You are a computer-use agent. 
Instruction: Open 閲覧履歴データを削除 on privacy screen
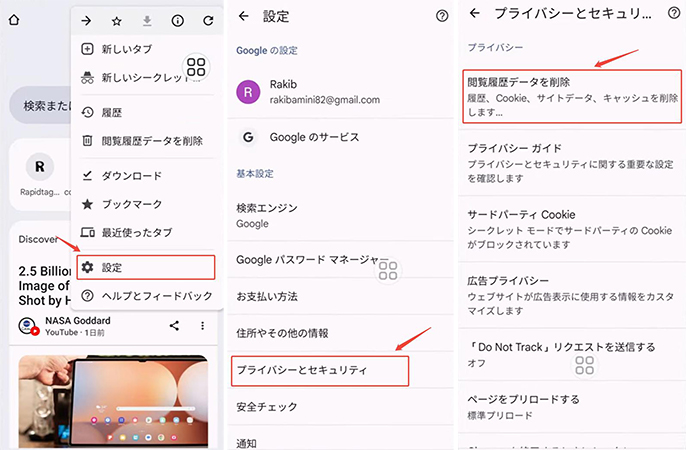point(572,96)
